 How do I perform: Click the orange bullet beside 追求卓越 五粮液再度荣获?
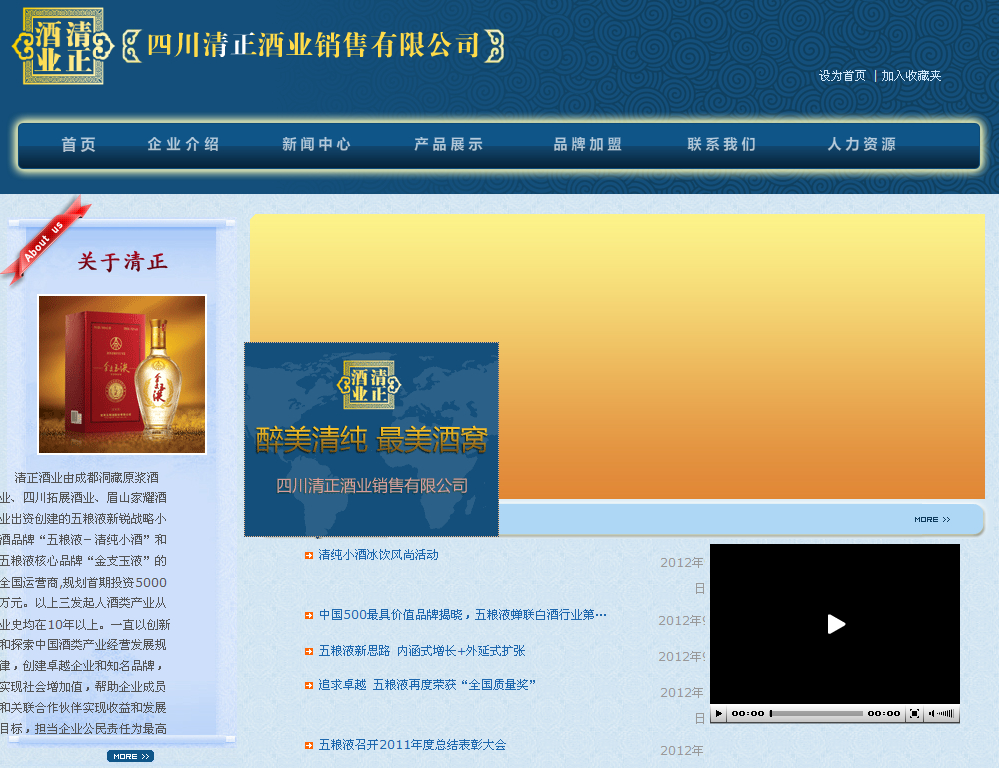click(309, 685)
